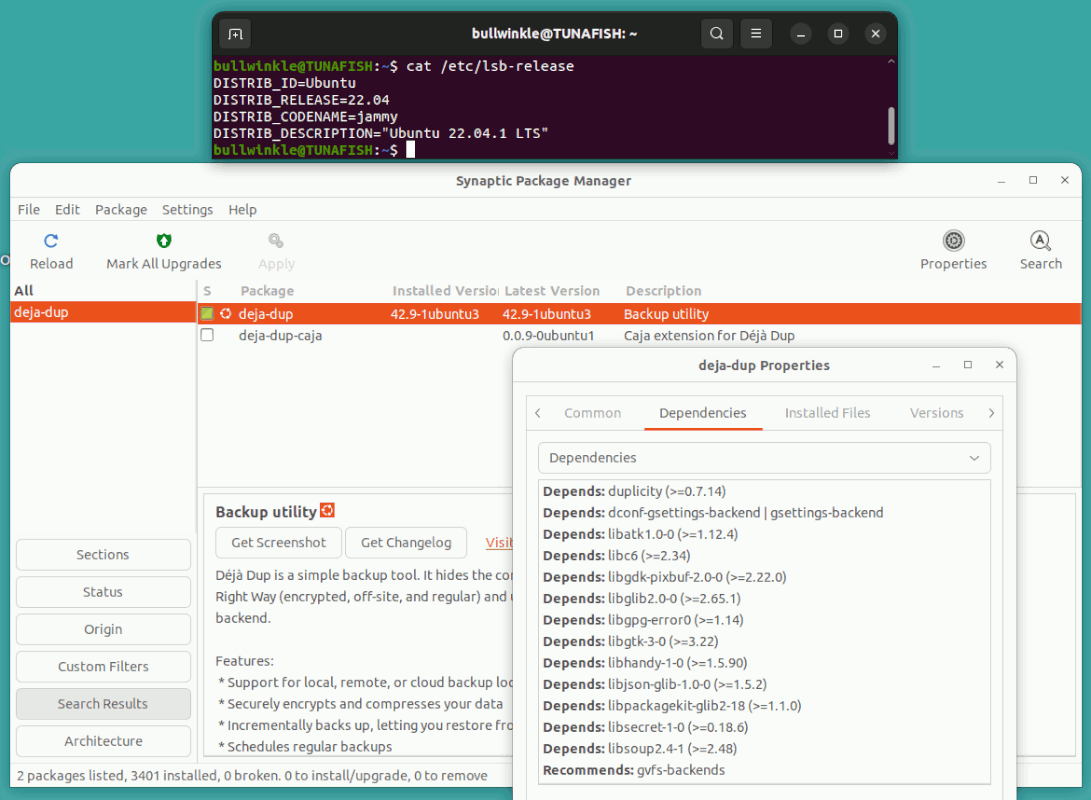Toggle the deja-dup package status checkbox
Screen dimensions: 1091x800
(x=207, y=314)
